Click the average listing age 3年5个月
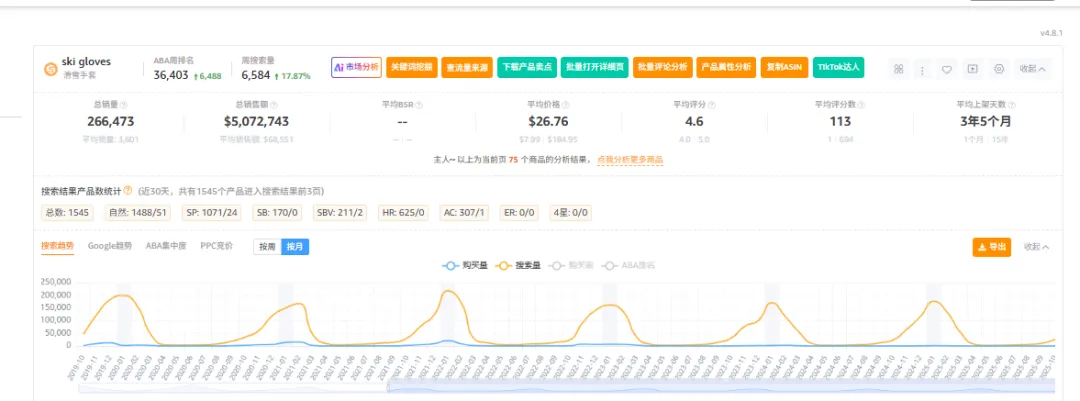The height and width of the screenshot is (401, 1080). pos(986,122)
